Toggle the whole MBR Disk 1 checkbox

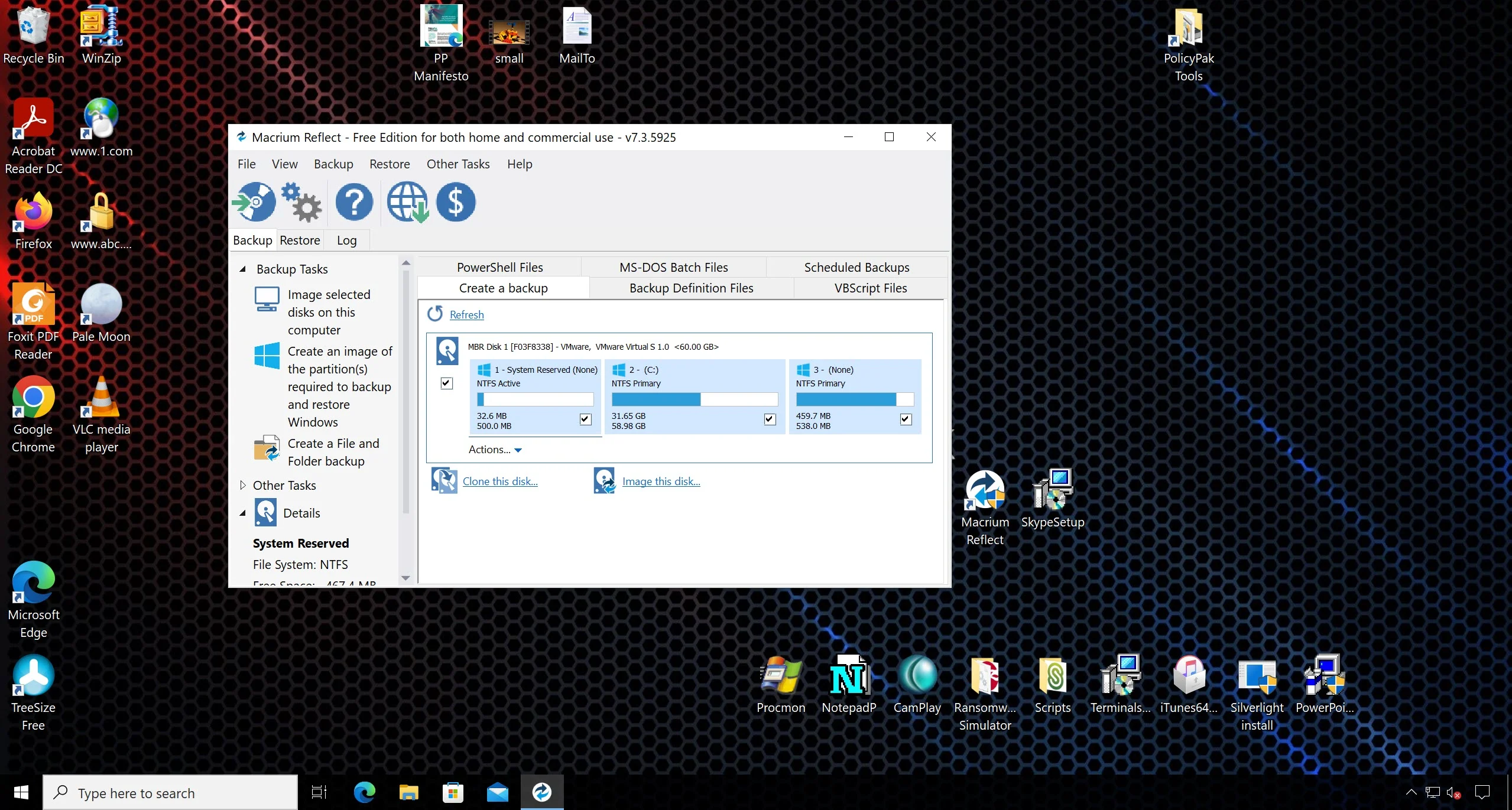[x=447, y=383]
